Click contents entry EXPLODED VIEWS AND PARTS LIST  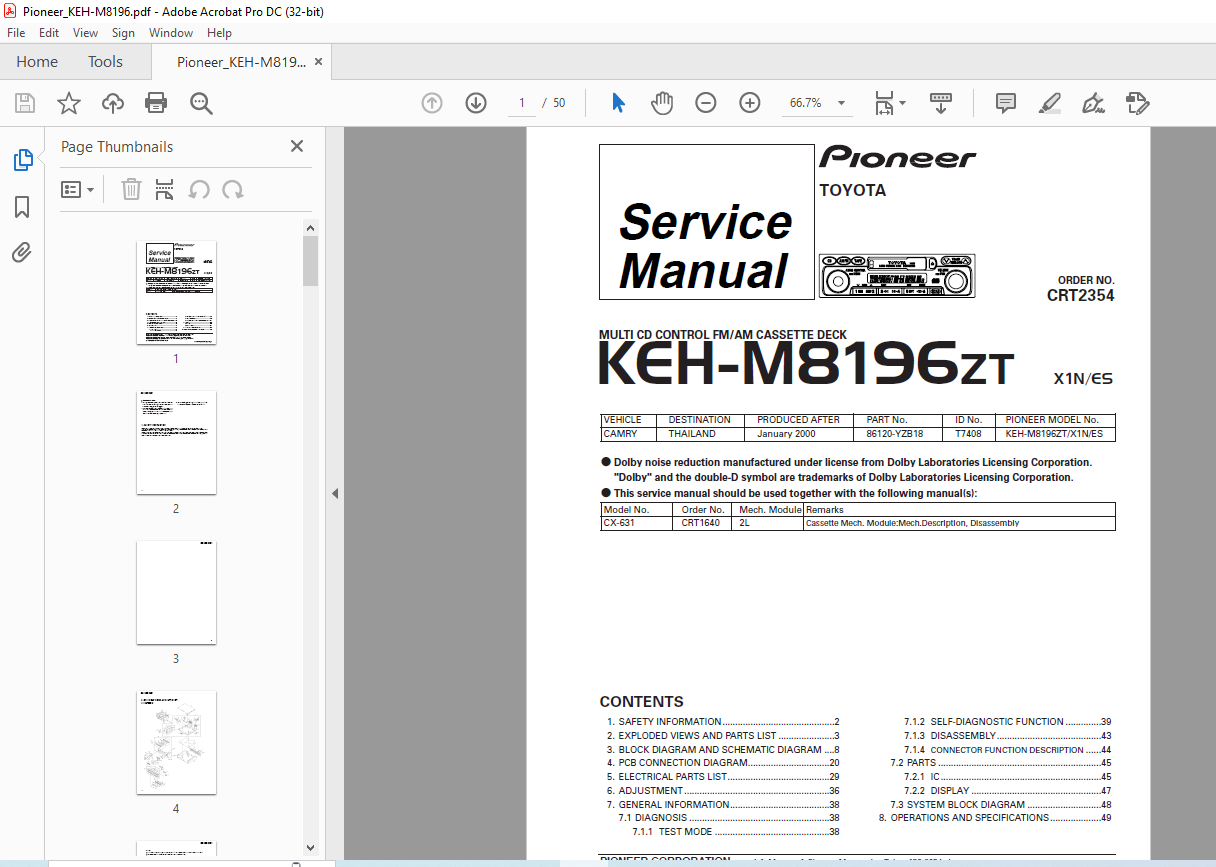722,736
